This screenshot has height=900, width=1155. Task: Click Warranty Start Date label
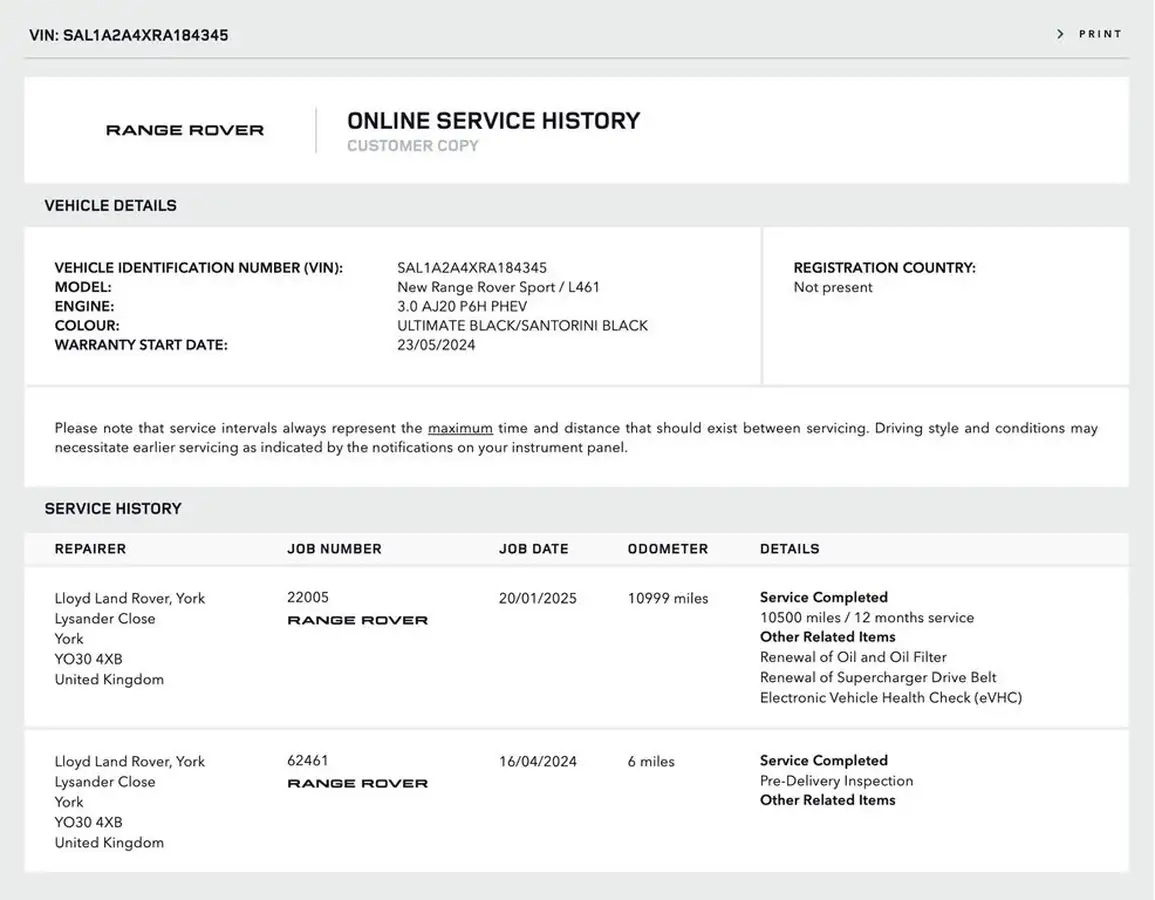click(x=141, y=345)
